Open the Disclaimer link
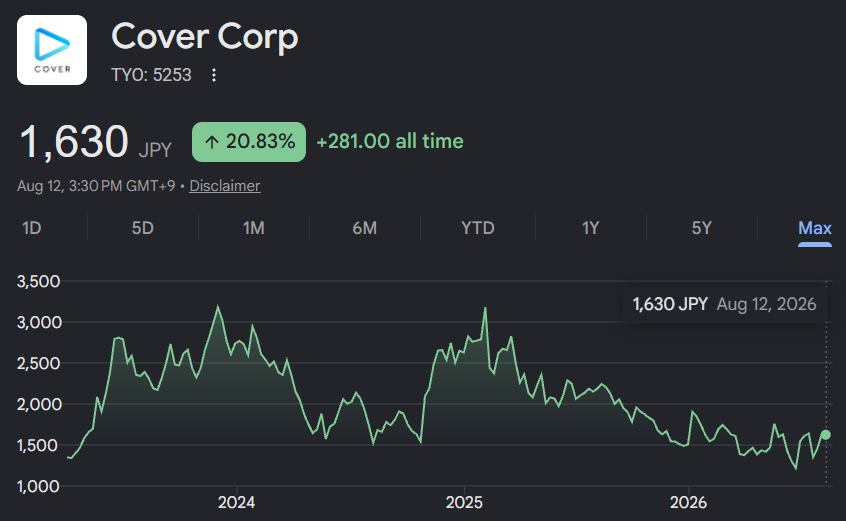Viewport: 846px width, 521px height. click(x=224, y=186)
